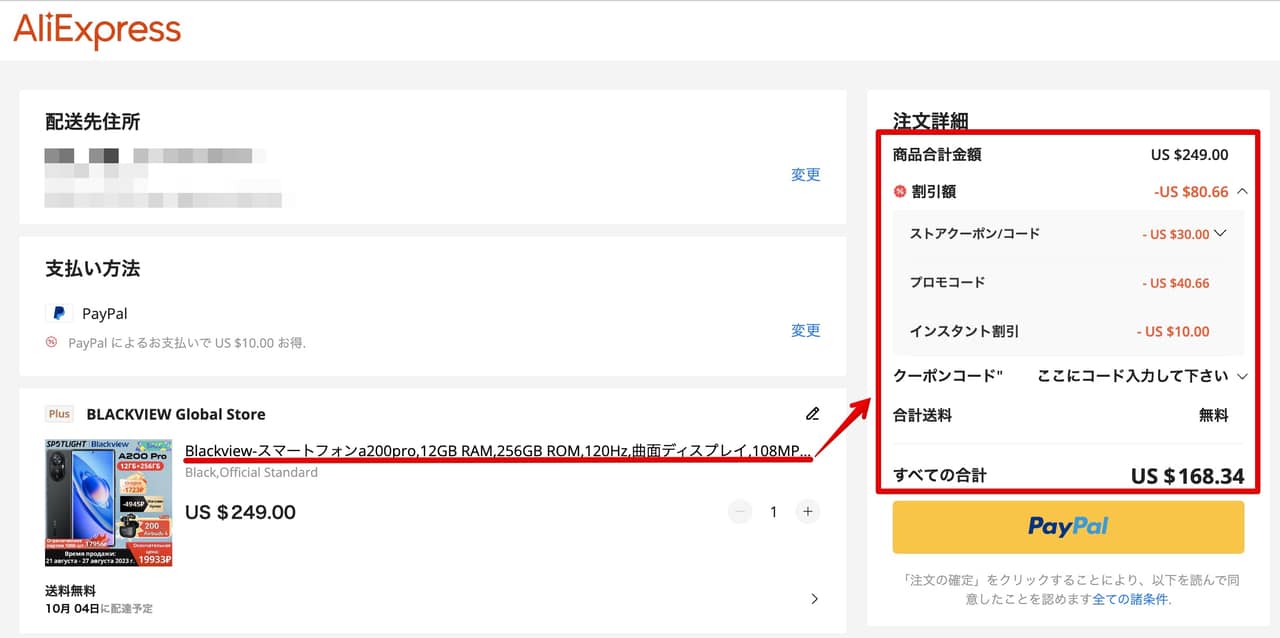The height and width of the screenshot is (638, 1280).
Task: Click 変更 to change the shipping address
Action: 805,175
